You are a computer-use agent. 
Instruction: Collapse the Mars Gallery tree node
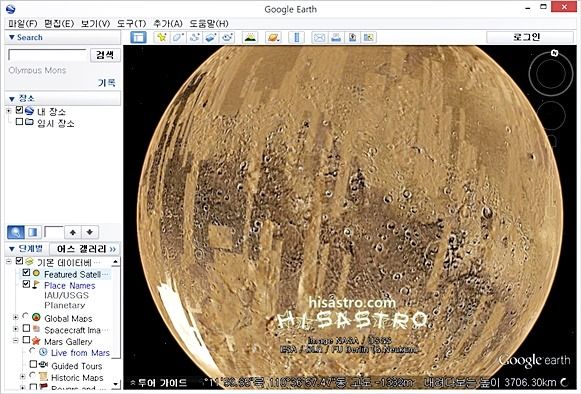click(15, 341)
